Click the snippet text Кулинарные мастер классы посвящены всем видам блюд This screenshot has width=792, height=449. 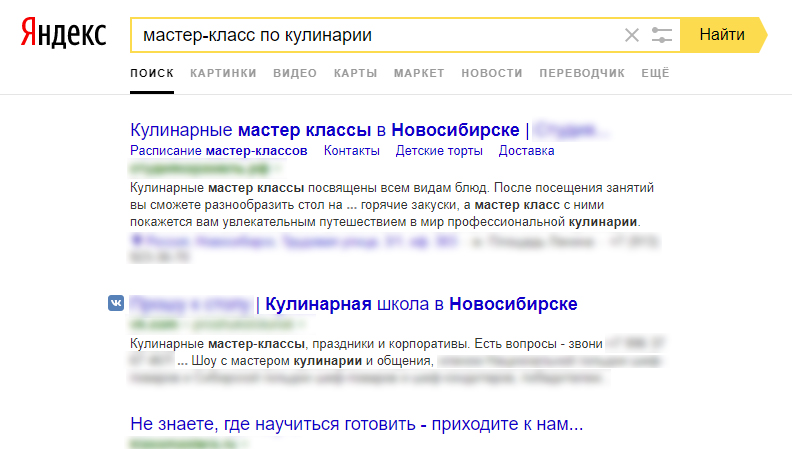pos(310,188)
